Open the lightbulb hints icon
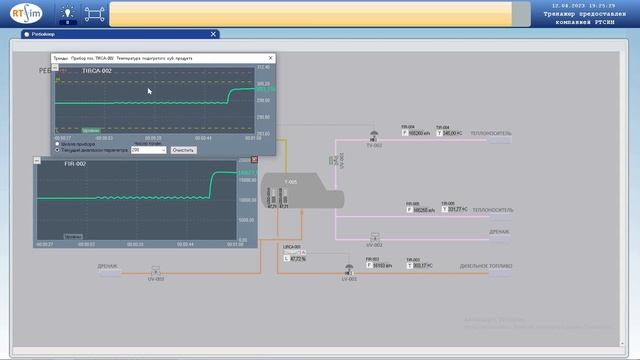Screen dimensions: 640x360 click(68, 14)
